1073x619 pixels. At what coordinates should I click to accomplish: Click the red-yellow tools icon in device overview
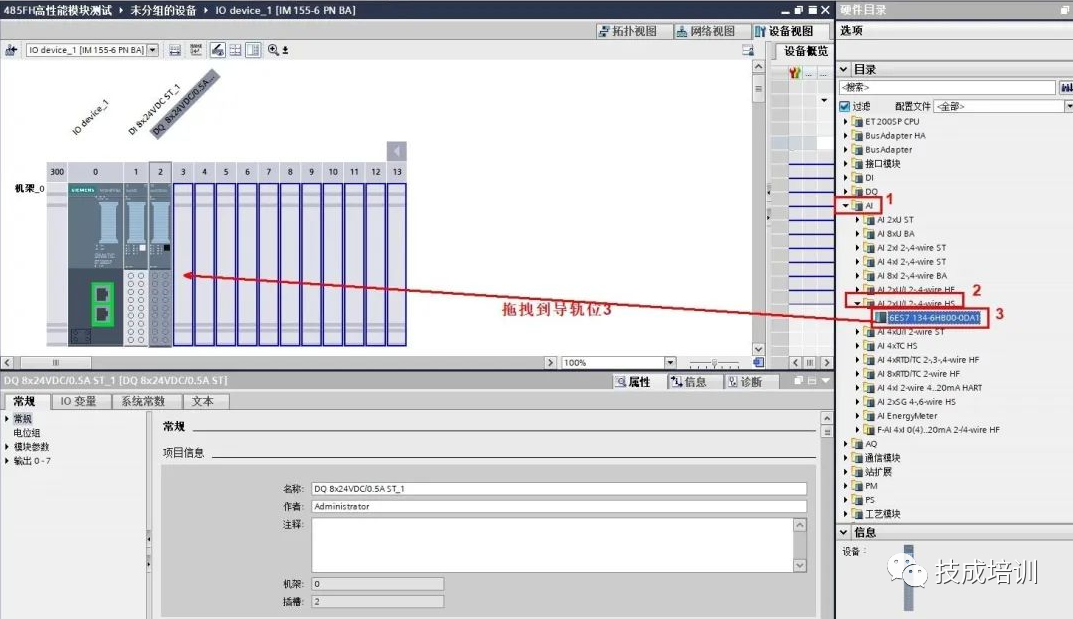(x=794, y=73)
